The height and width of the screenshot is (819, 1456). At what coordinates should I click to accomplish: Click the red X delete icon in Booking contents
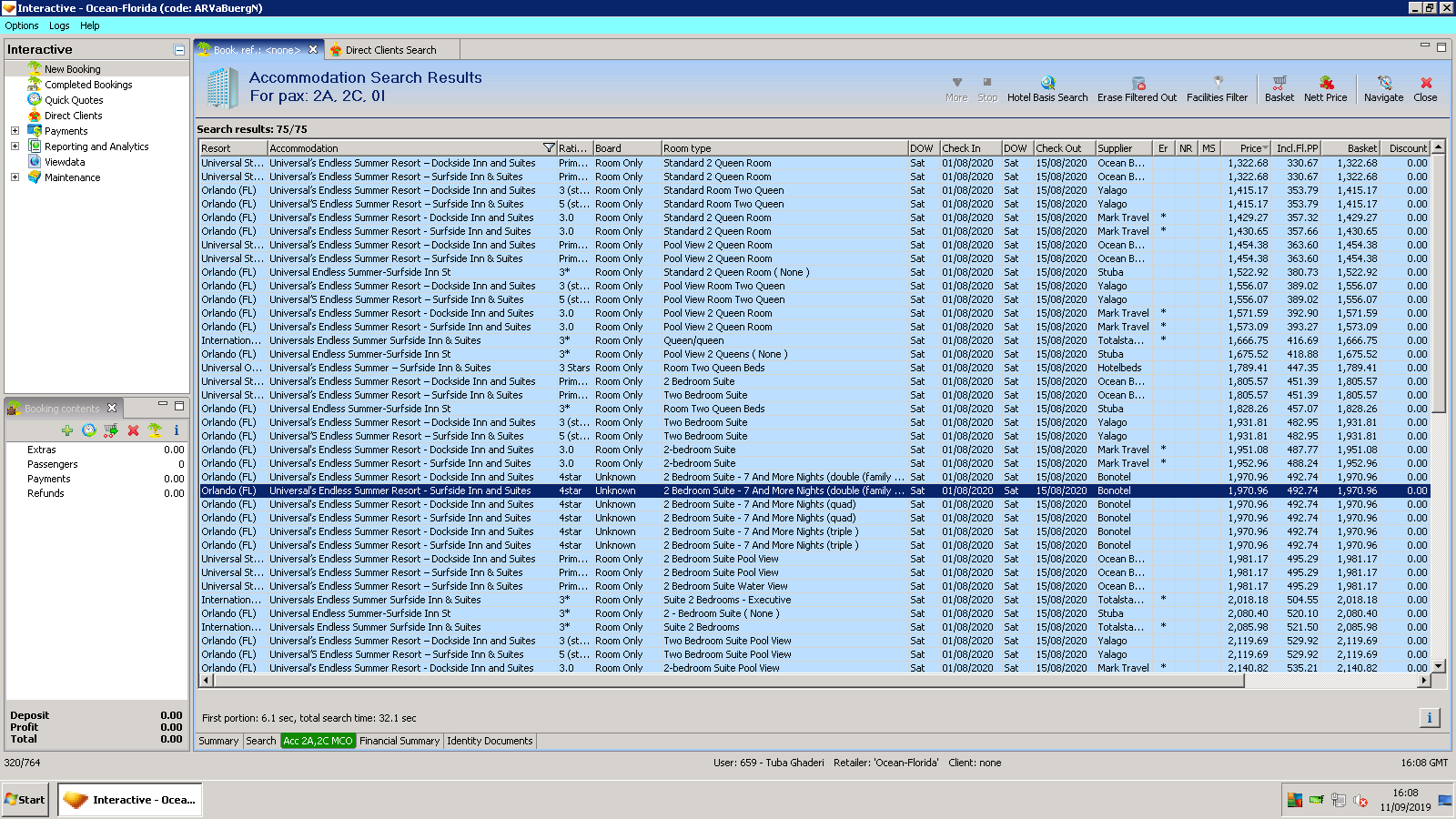133,430
